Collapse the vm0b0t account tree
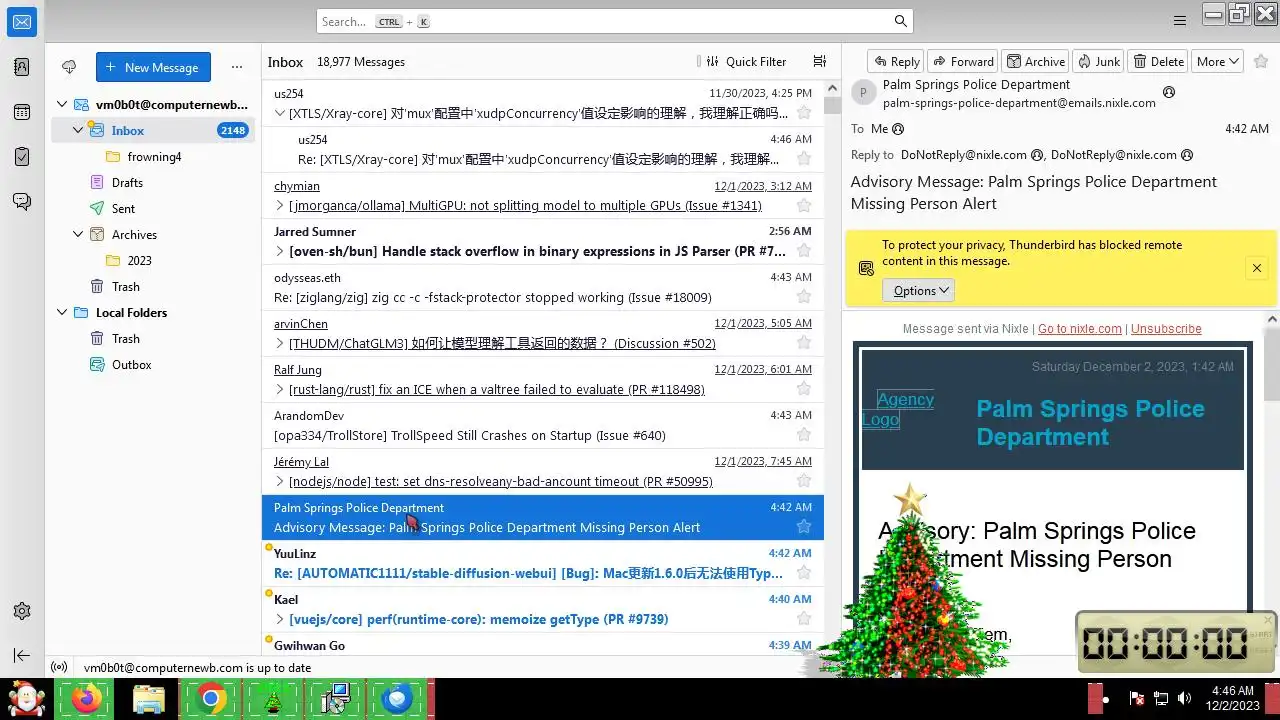 62,104
